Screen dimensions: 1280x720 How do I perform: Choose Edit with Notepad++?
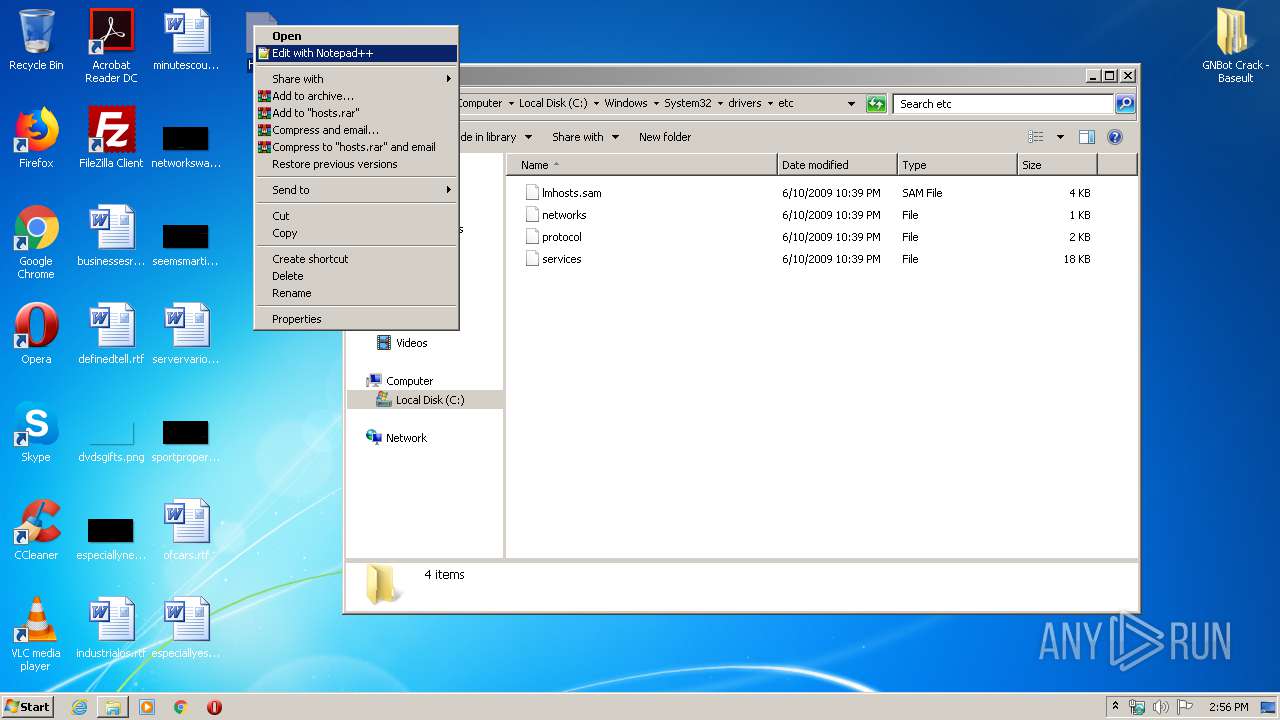coord(356,53)
